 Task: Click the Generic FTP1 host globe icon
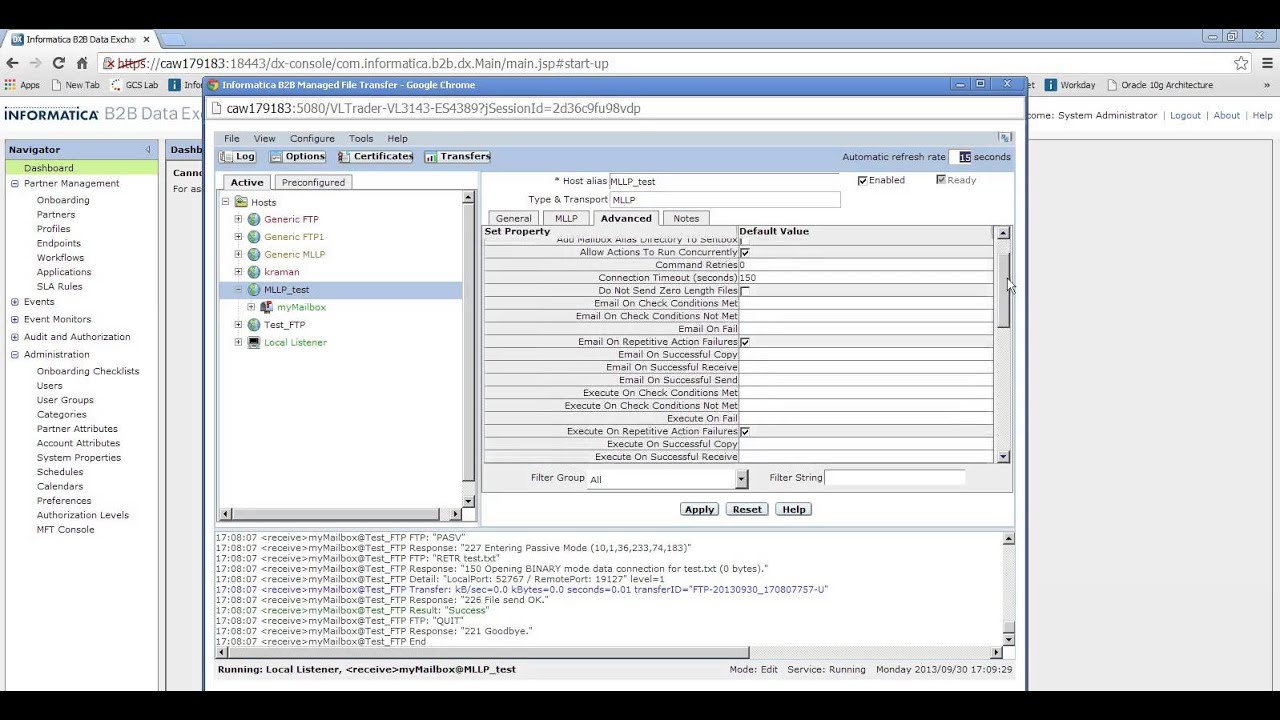254,237
